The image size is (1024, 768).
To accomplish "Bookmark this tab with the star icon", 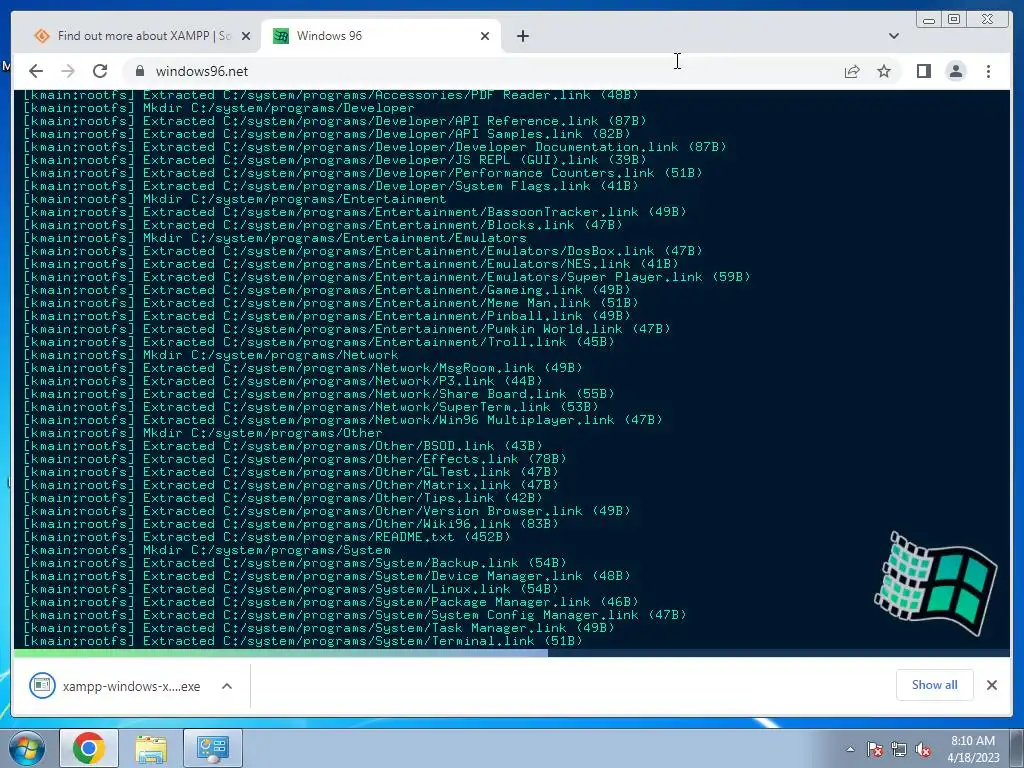I will pos(884,71).
